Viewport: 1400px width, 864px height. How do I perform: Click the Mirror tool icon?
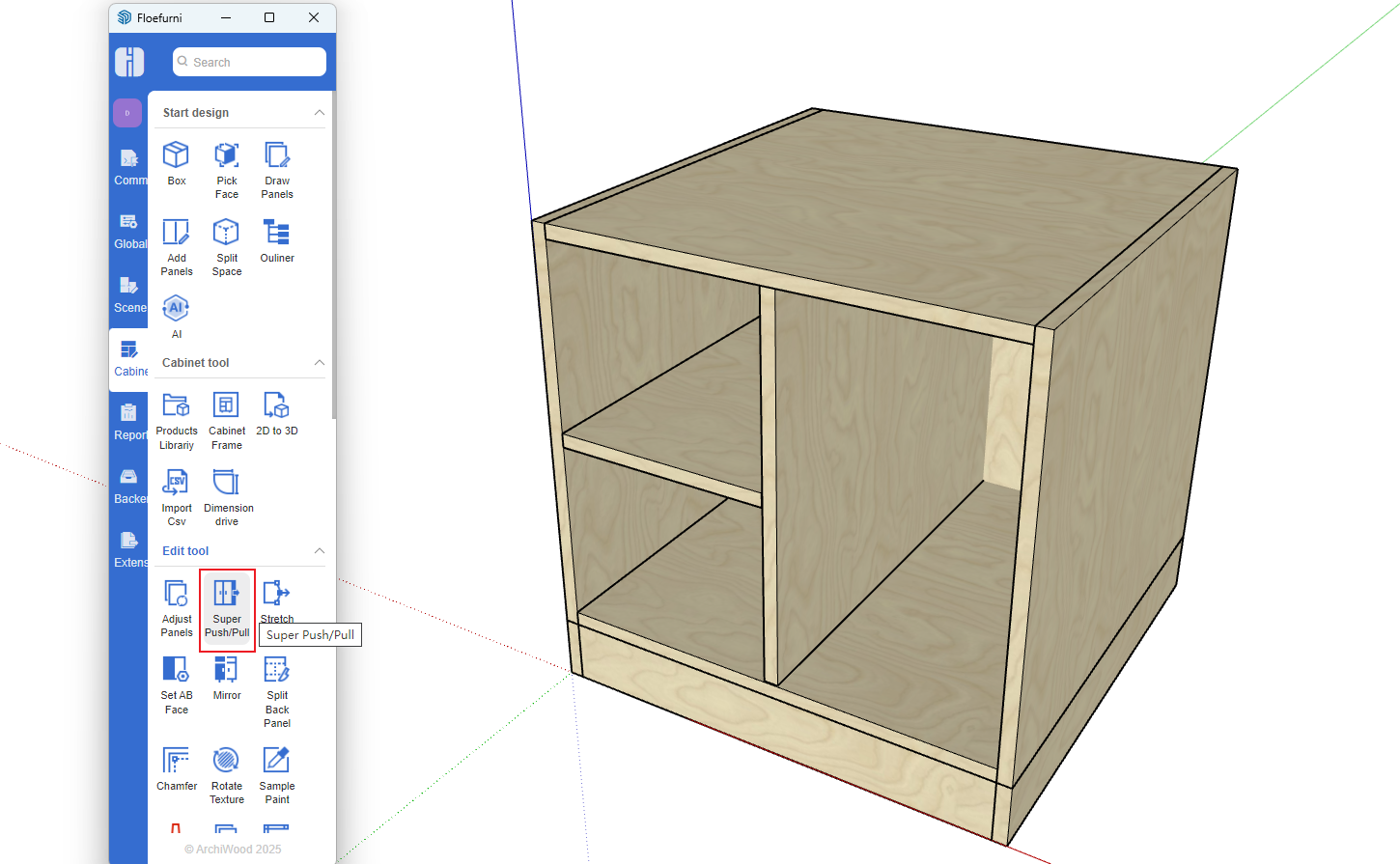pos(226,678)
